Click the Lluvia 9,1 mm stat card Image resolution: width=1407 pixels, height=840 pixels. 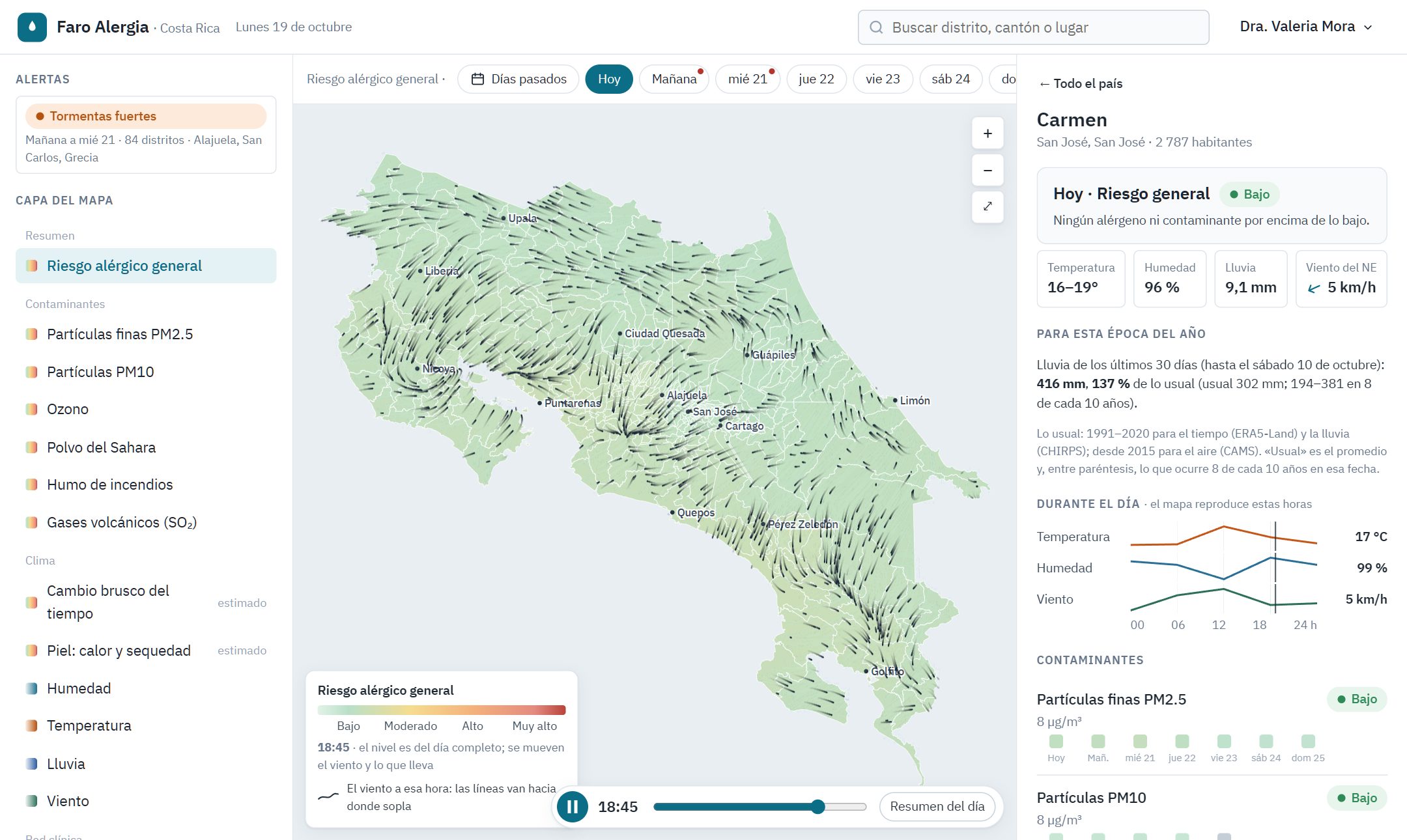(x=1251, y=279)
